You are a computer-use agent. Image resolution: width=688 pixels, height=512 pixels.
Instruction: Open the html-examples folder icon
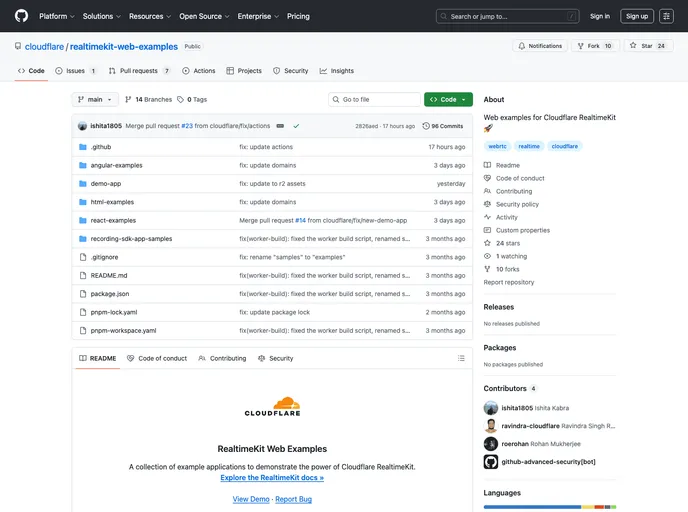82,202
